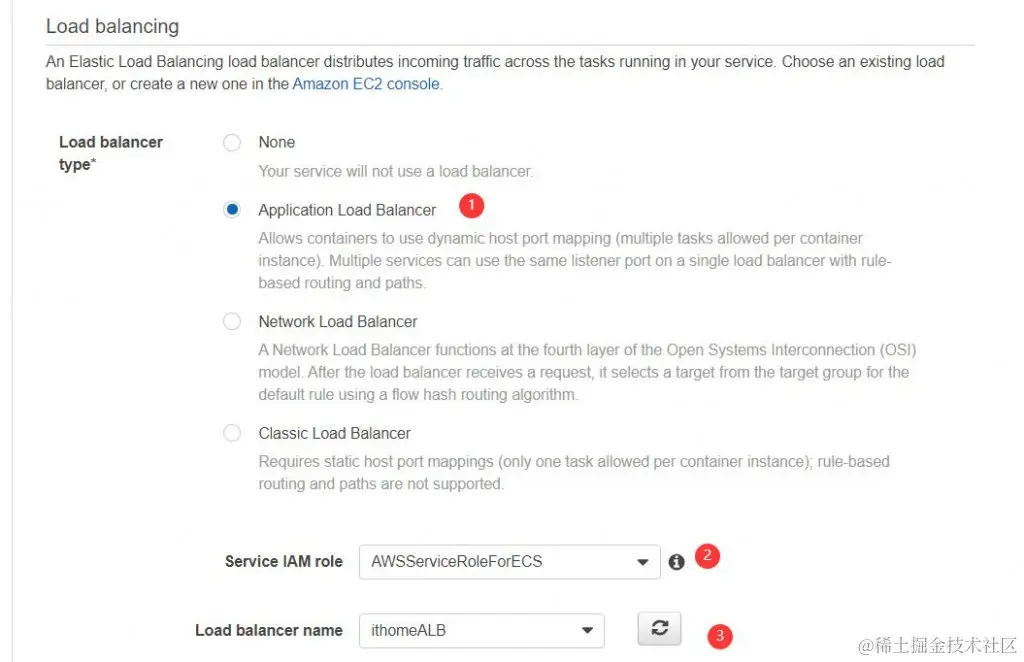Open the Service IAM role dropdown
Image resolution: width=1024 pixels, height=662 pixels.
click(509, 562)
